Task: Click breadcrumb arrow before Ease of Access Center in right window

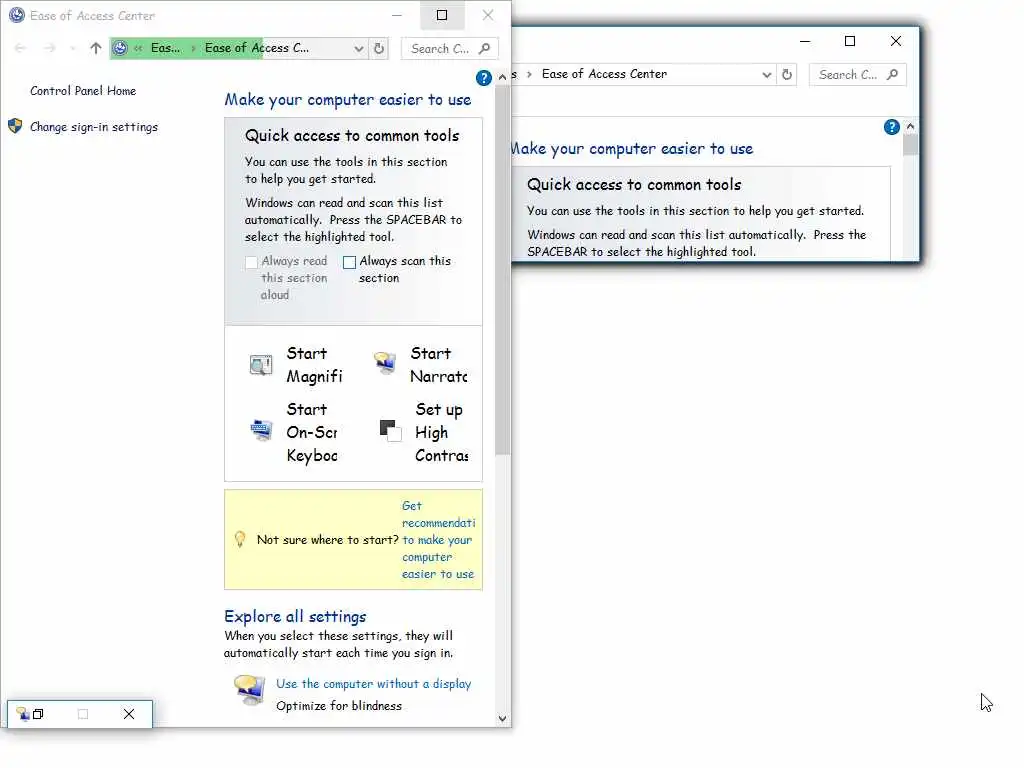Action: 529,74
